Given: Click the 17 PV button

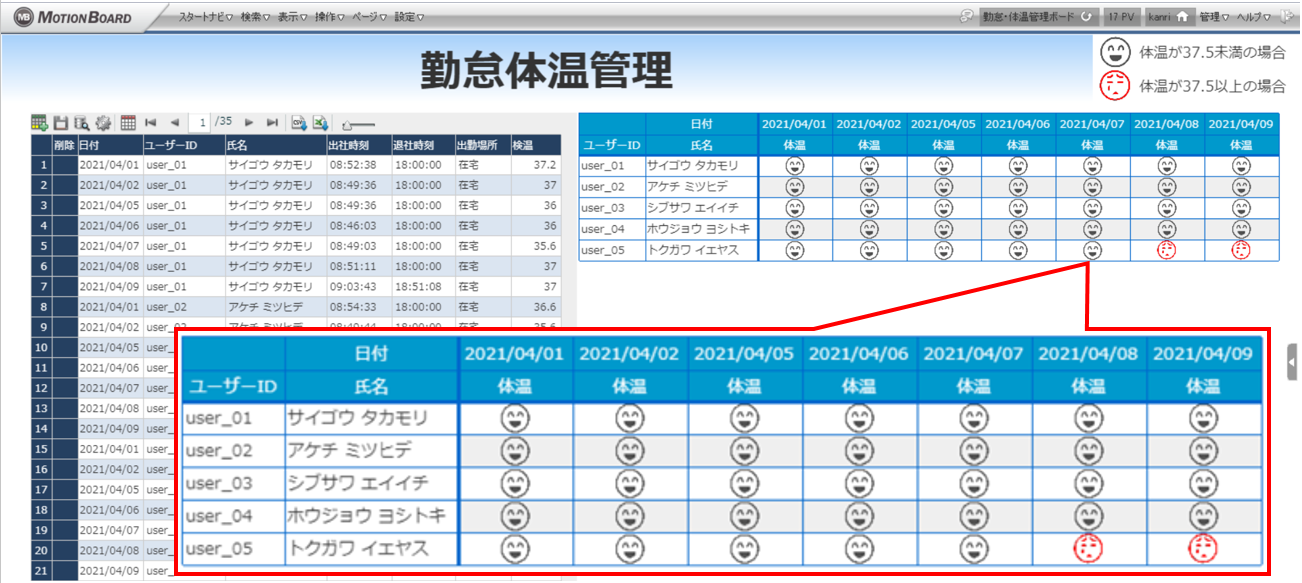Looking at the screenshot, I should click(x=1121, y=17).
